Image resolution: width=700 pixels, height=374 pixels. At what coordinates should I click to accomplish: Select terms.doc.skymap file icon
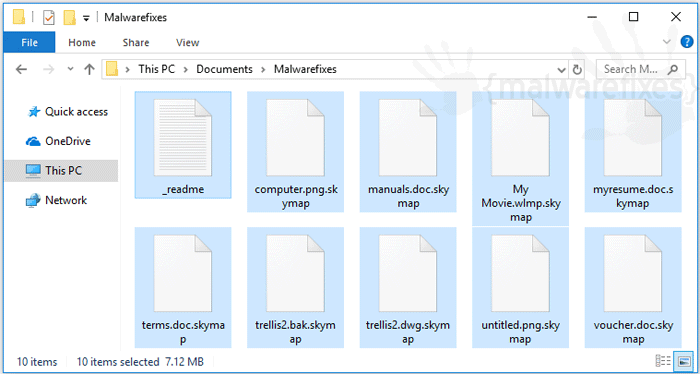[183, 273]
